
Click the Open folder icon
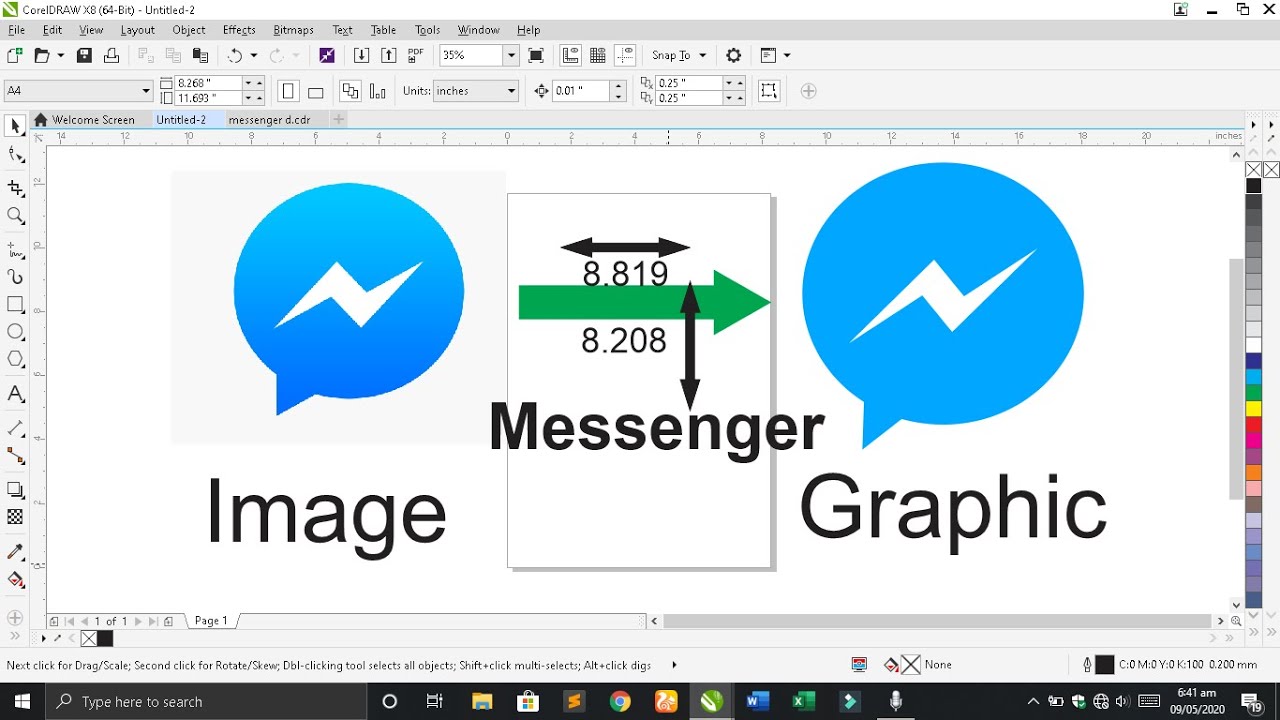click(42, 56)
